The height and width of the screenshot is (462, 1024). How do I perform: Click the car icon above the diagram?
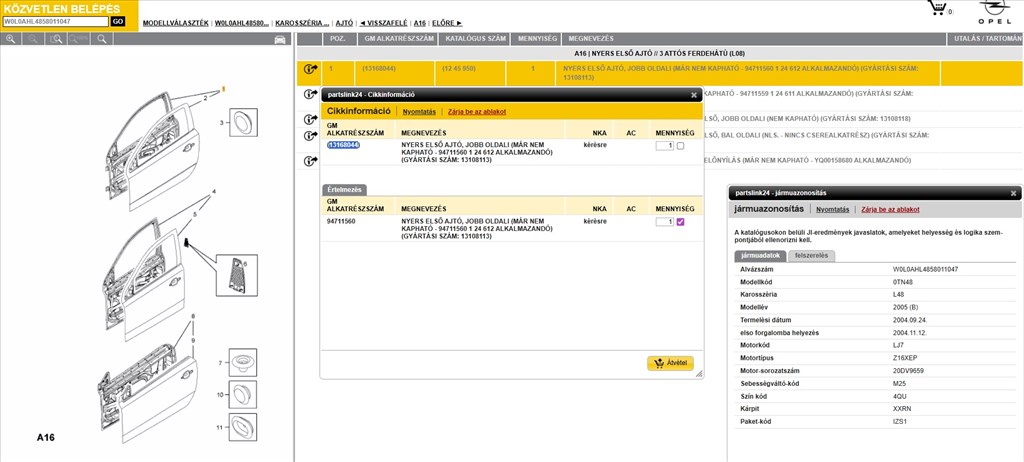(280, 39)
